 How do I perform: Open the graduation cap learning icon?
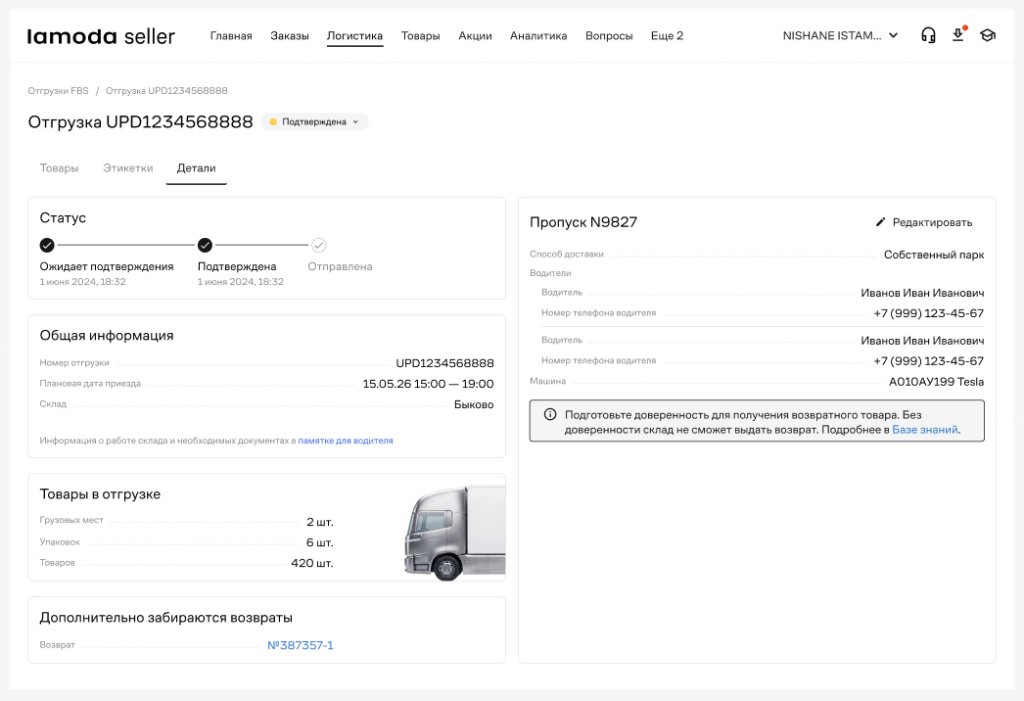[987, 35]
